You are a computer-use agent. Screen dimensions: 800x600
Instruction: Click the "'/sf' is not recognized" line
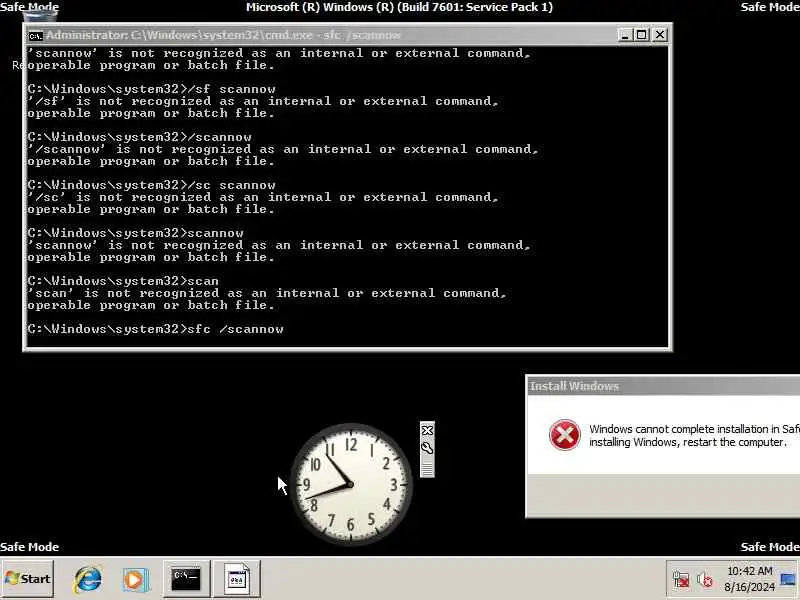262,102
